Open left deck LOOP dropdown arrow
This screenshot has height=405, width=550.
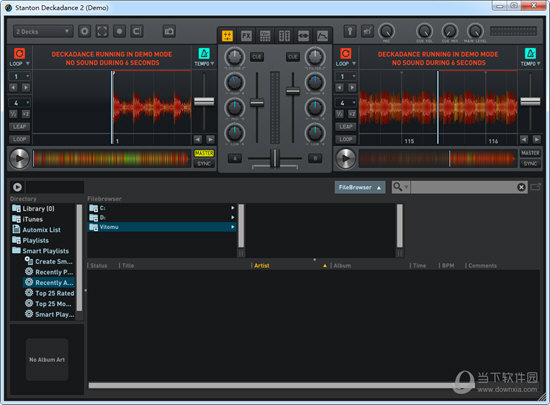pyautogui.click(x=28, y=63)
